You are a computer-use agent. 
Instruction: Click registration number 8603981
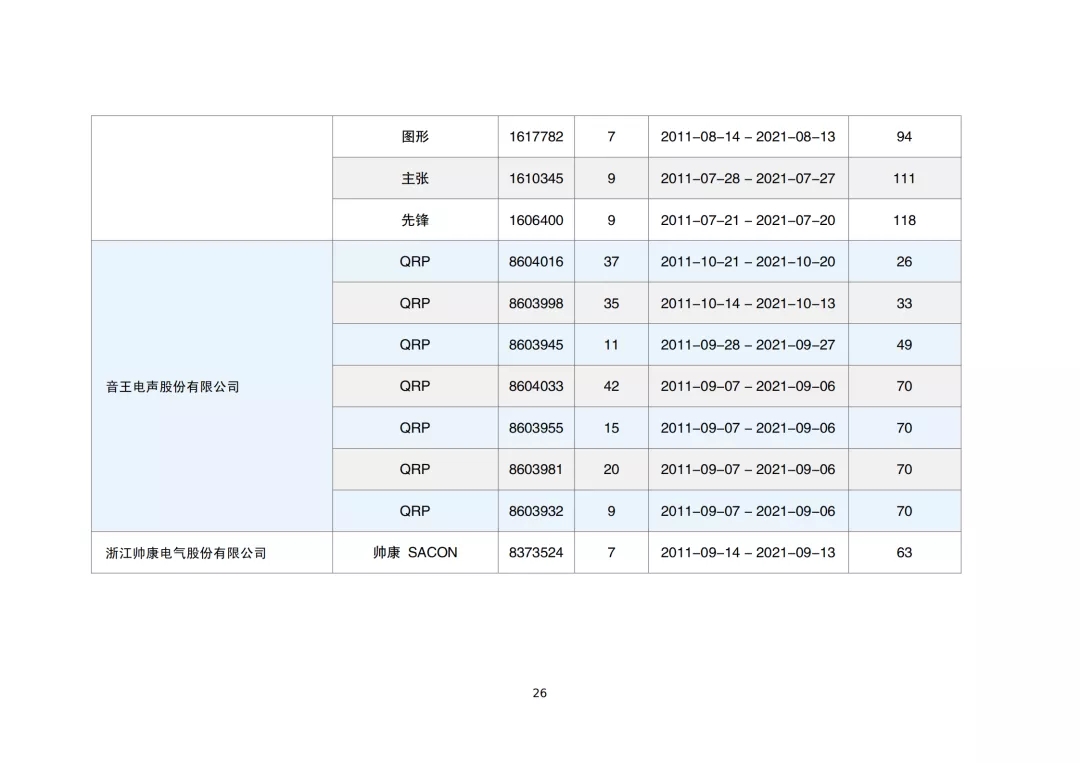[536, 469]
